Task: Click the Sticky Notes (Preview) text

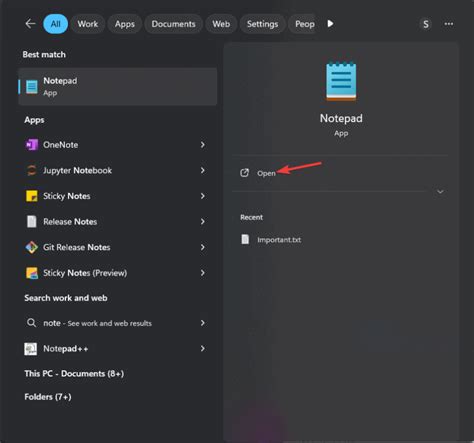Action: pos(85,273)
